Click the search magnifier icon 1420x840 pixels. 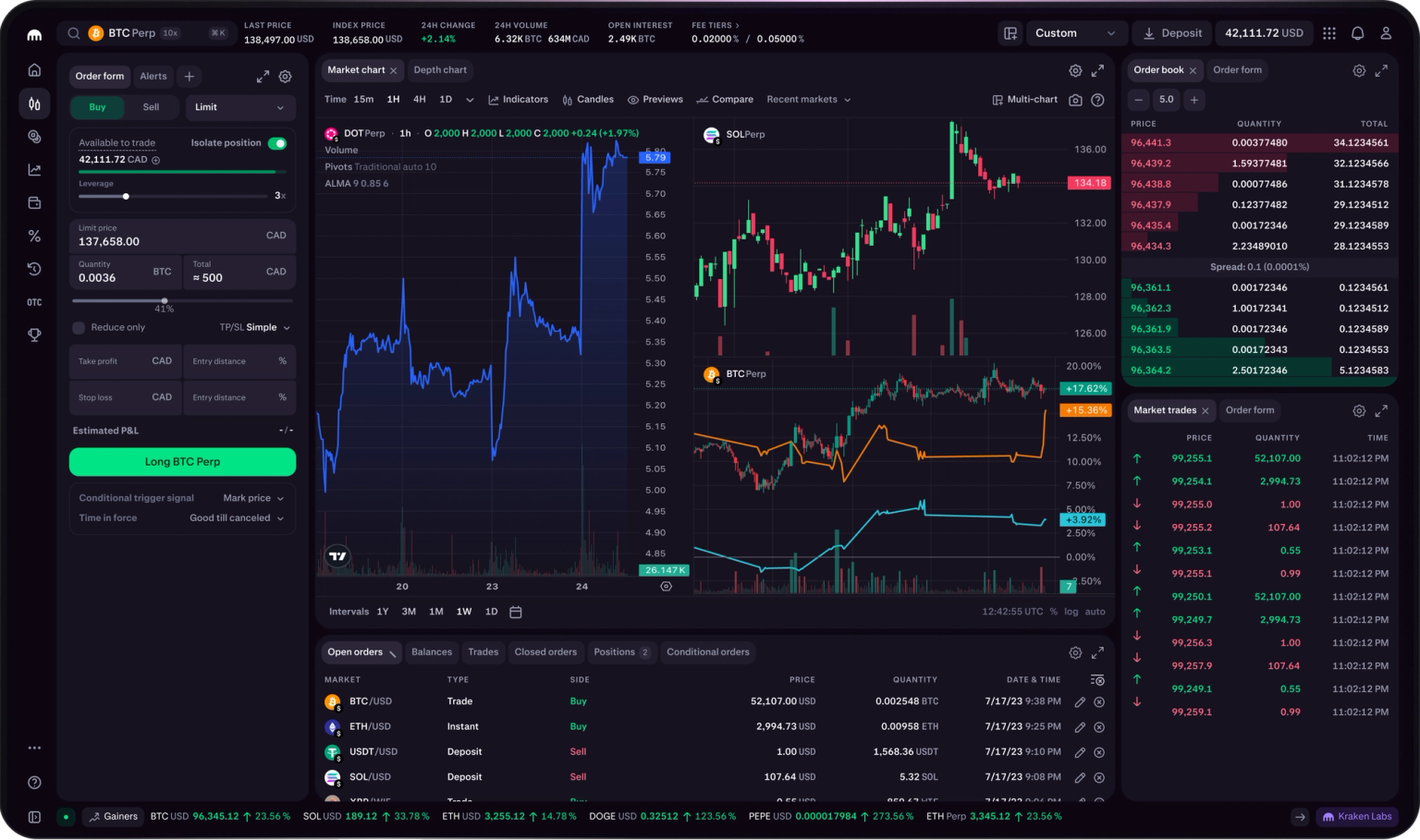click(x=73, y=33)
